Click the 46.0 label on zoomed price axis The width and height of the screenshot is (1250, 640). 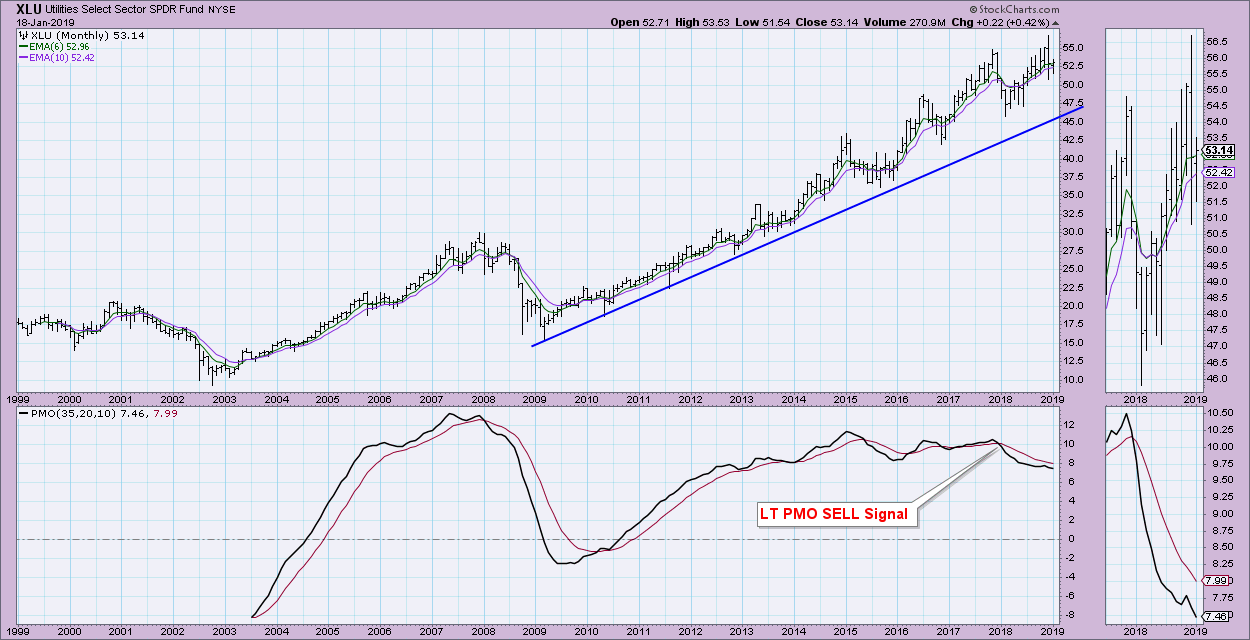coord(1218,378)
